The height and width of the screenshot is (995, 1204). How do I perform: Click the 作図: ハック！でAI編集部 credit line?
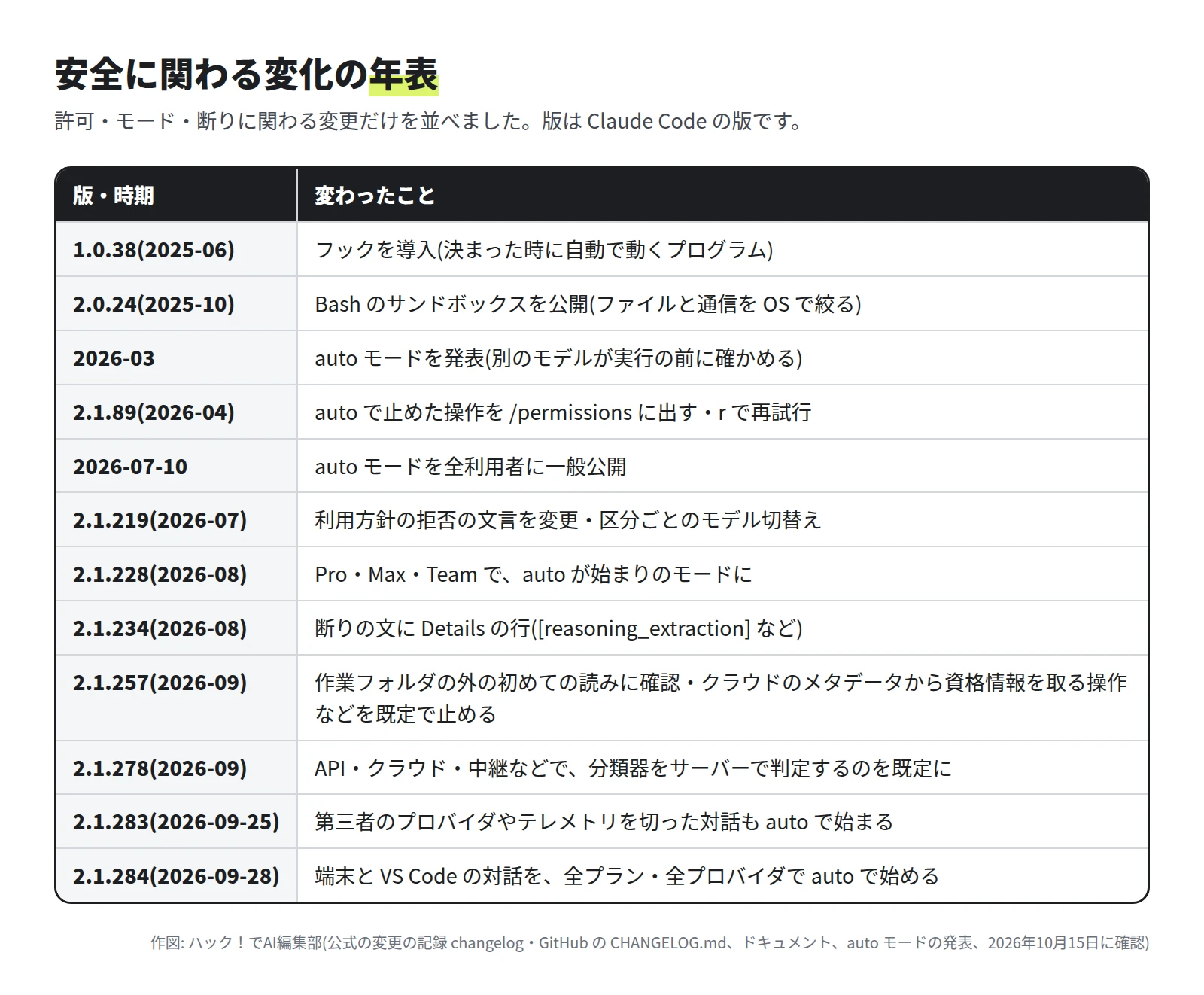[649, 943]
